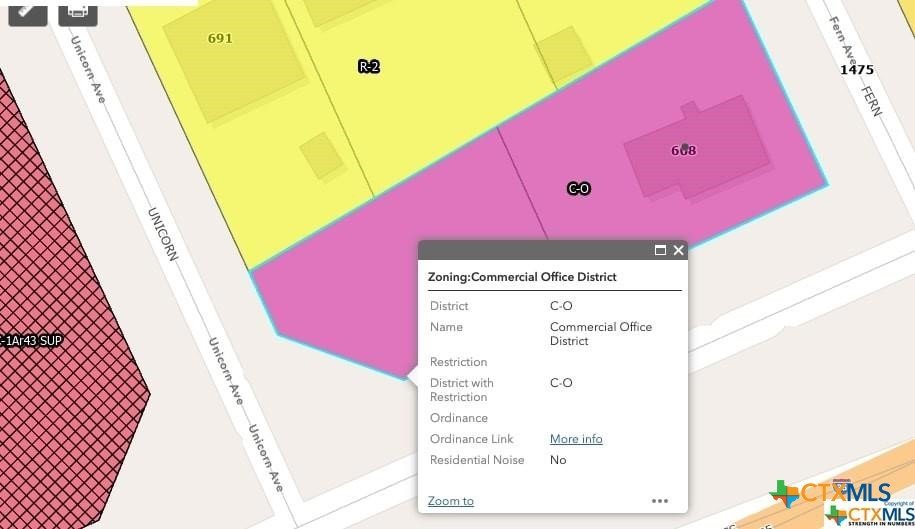Open the popup's three-dots actions menu
This screenshot has height=529, width=915.
[x=660, y=501]
